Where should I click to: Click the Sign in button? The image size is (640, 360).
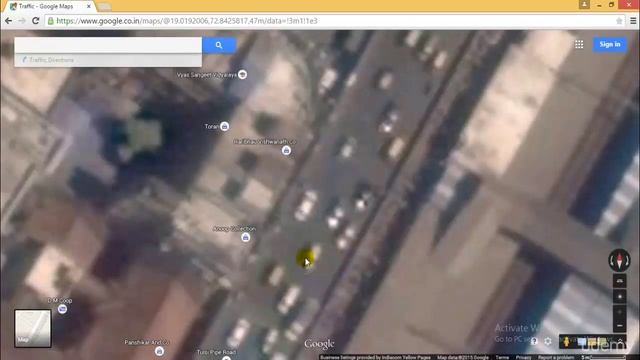click(x=610, y=44)
